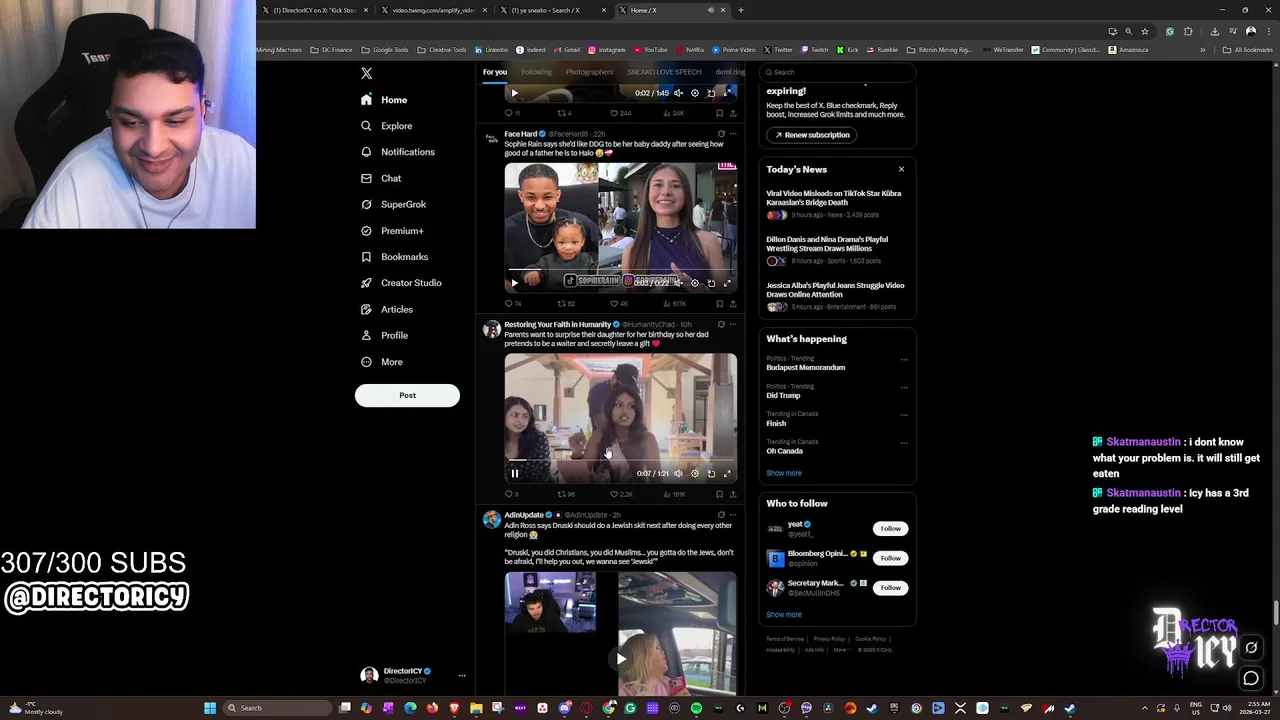Open Profile in the sidebar
The image size is (1280, 720).
pos(384,335)
